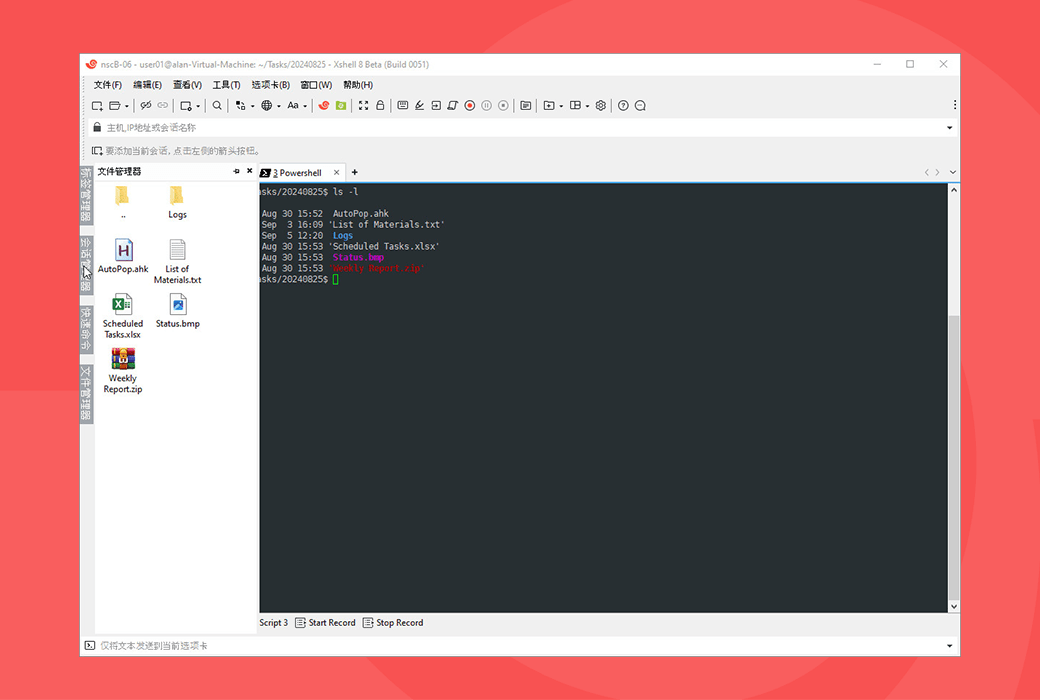The height and width of the screenshot is (700, 1040).
Task: Launch Xftp green icon
Action: (x=341, y=105)
